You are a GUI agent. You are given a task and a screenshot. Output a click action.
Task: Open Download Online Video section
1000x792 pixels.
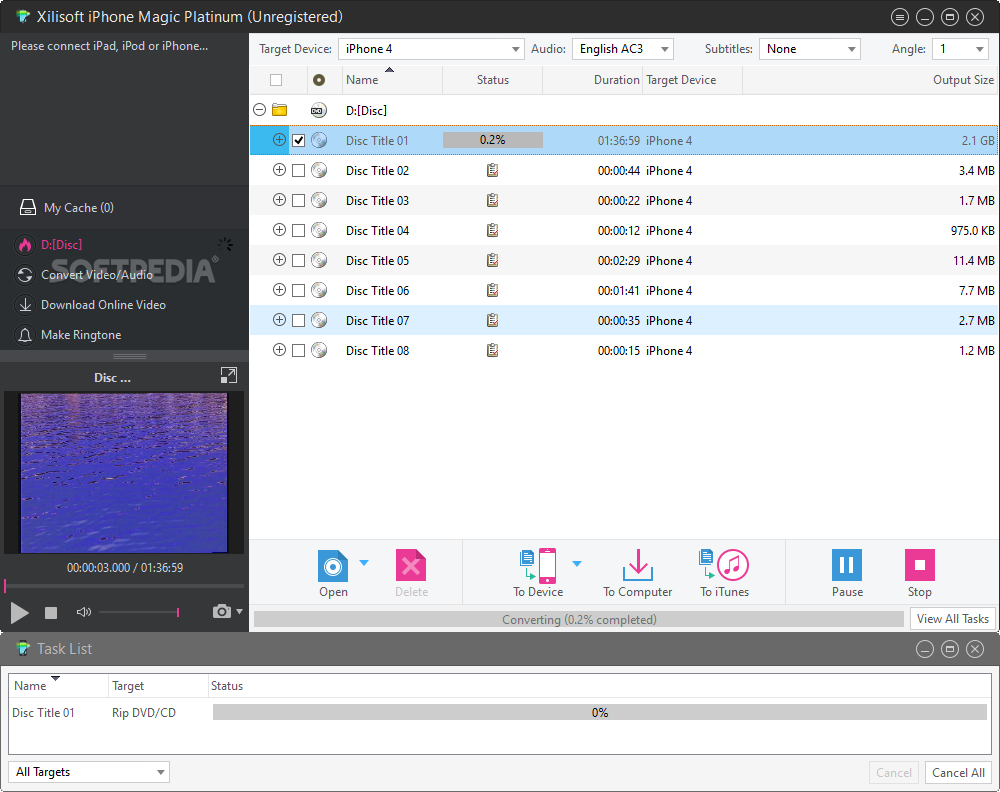[103, 305]
